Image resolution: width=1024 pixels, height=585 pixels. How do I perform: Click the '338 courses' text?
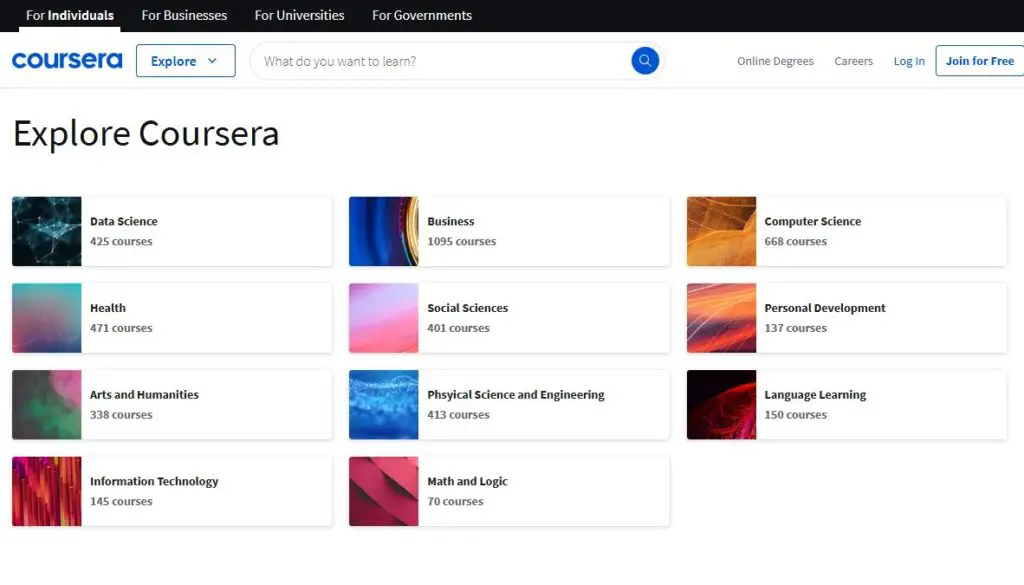point(121,415)
